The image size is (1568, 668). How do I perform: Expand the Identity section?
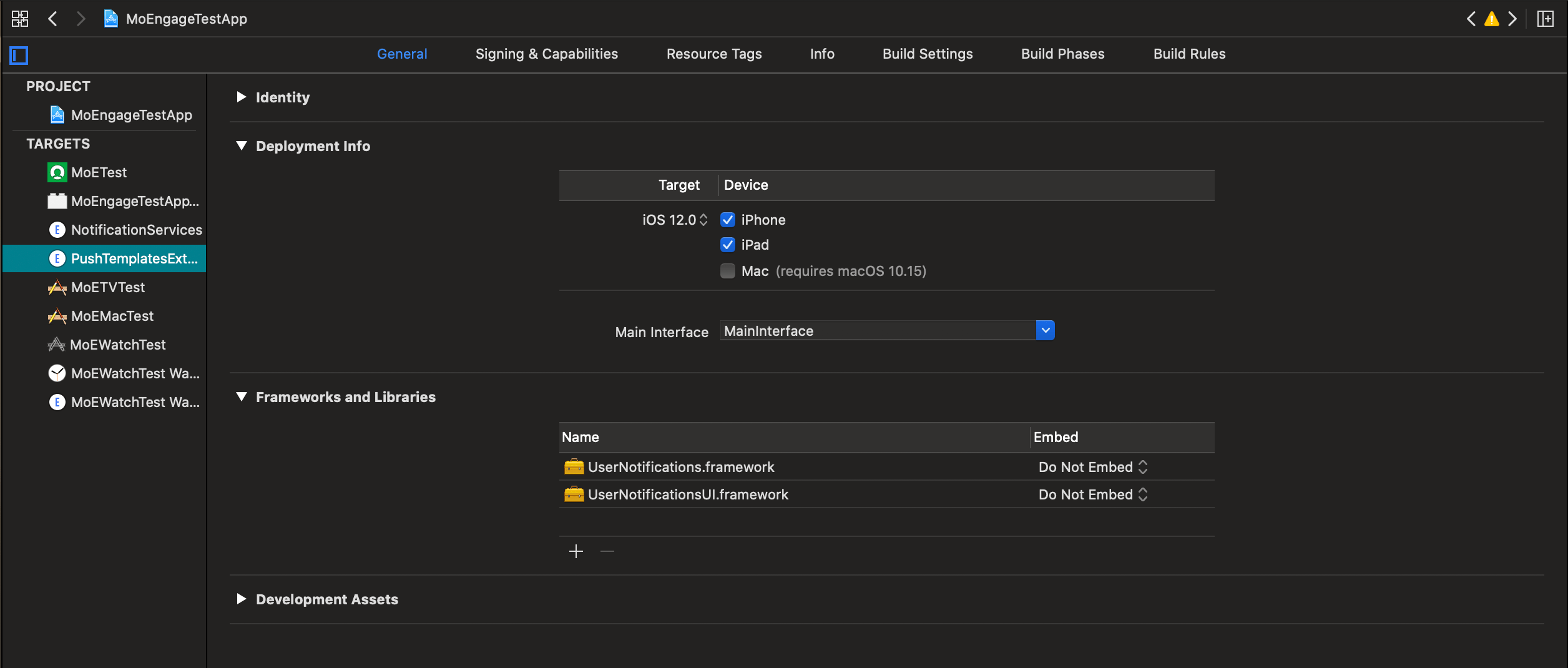[242, 97]
